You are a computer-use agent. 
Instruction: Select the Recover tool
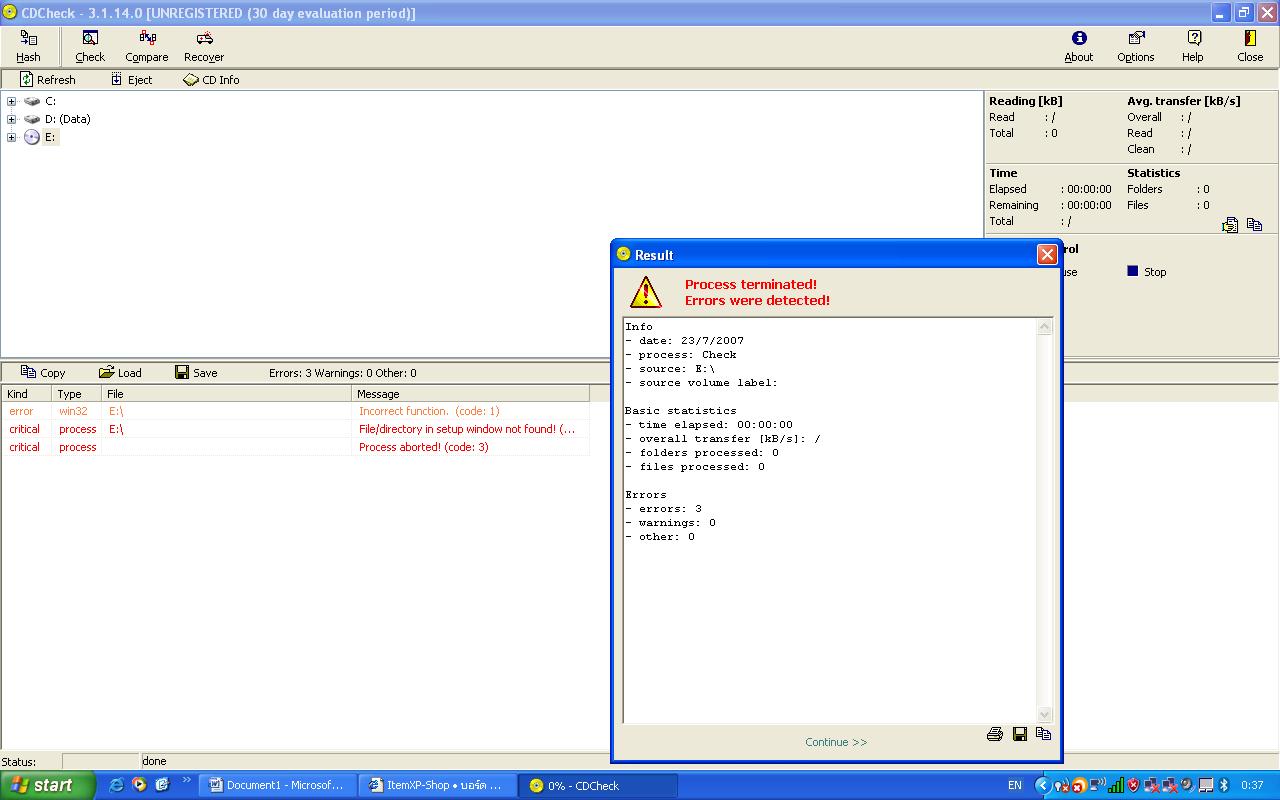click(204, 46)
